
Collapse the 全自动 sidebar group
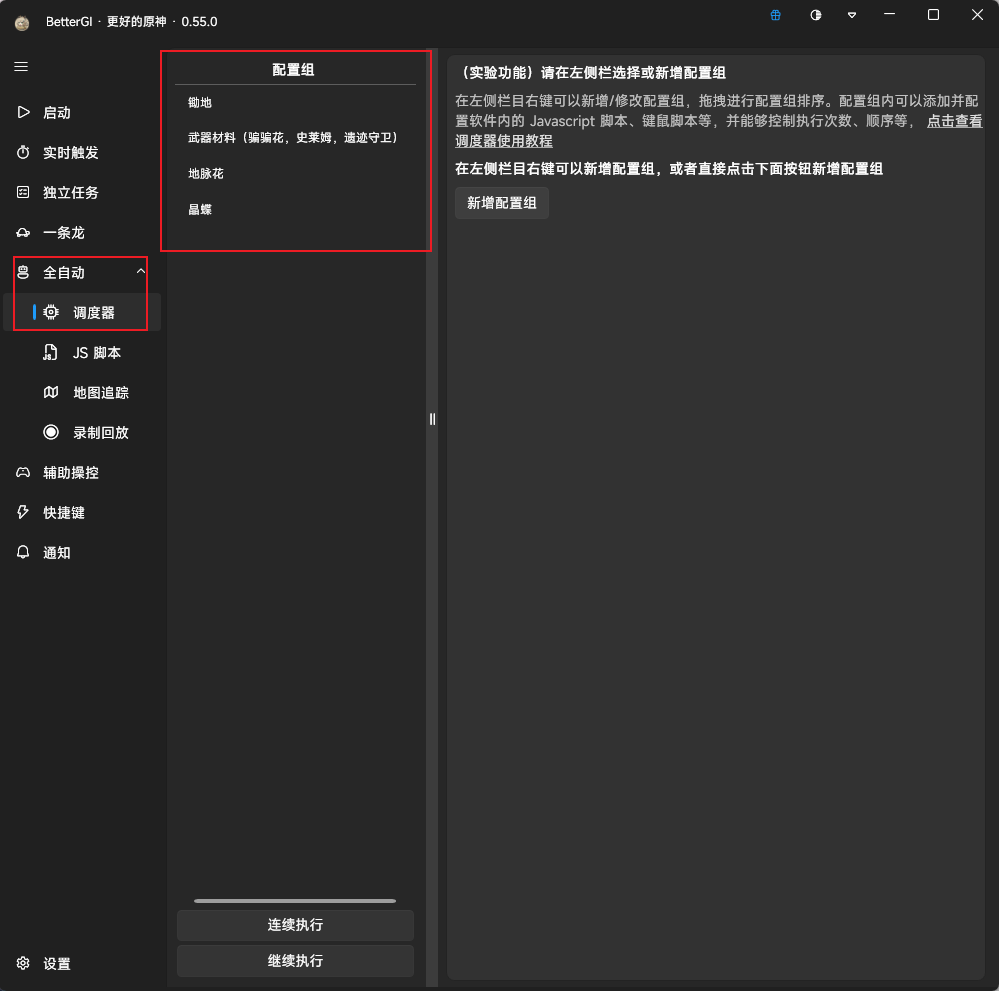(x=141, y=272)
